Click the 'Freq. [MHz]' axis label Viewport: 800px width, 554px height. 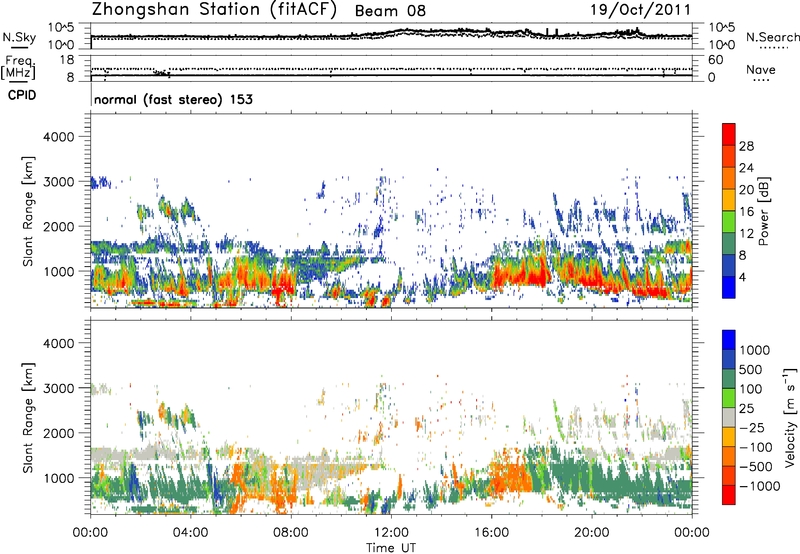pos(19,68)
